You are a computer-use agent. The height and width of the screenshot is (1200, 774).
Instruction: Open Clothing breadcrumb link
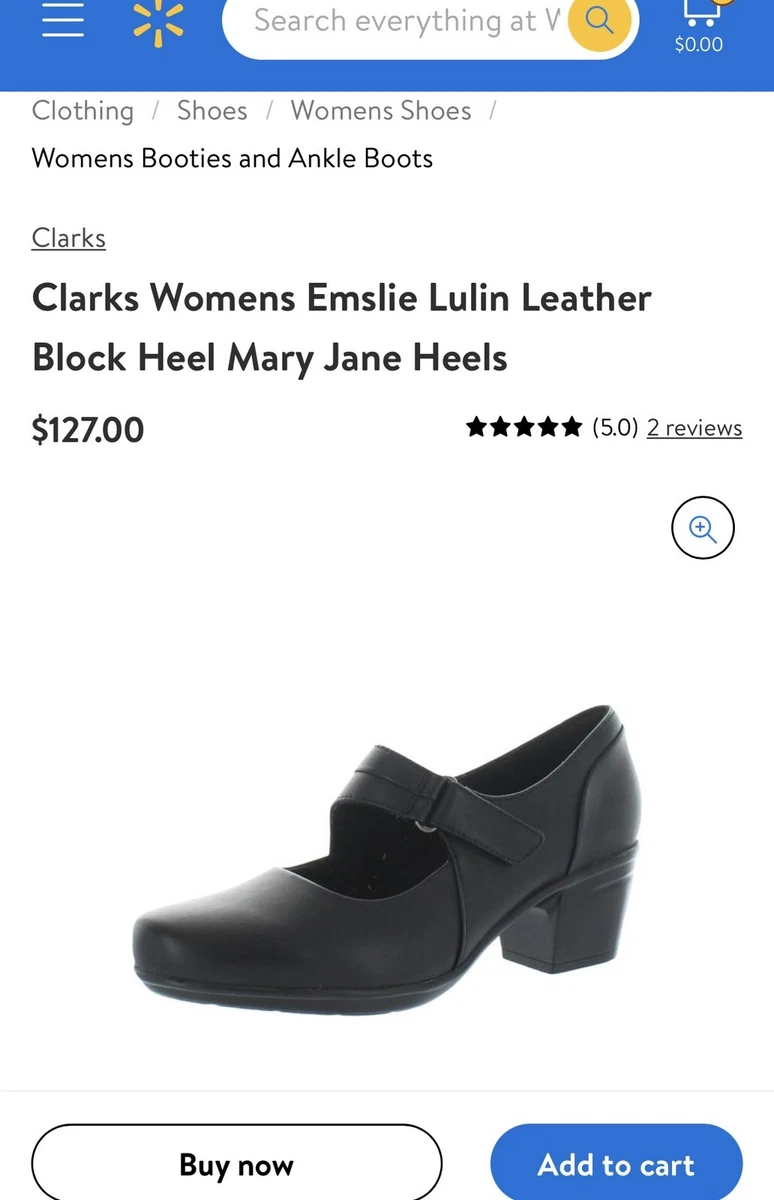[83, 111]
